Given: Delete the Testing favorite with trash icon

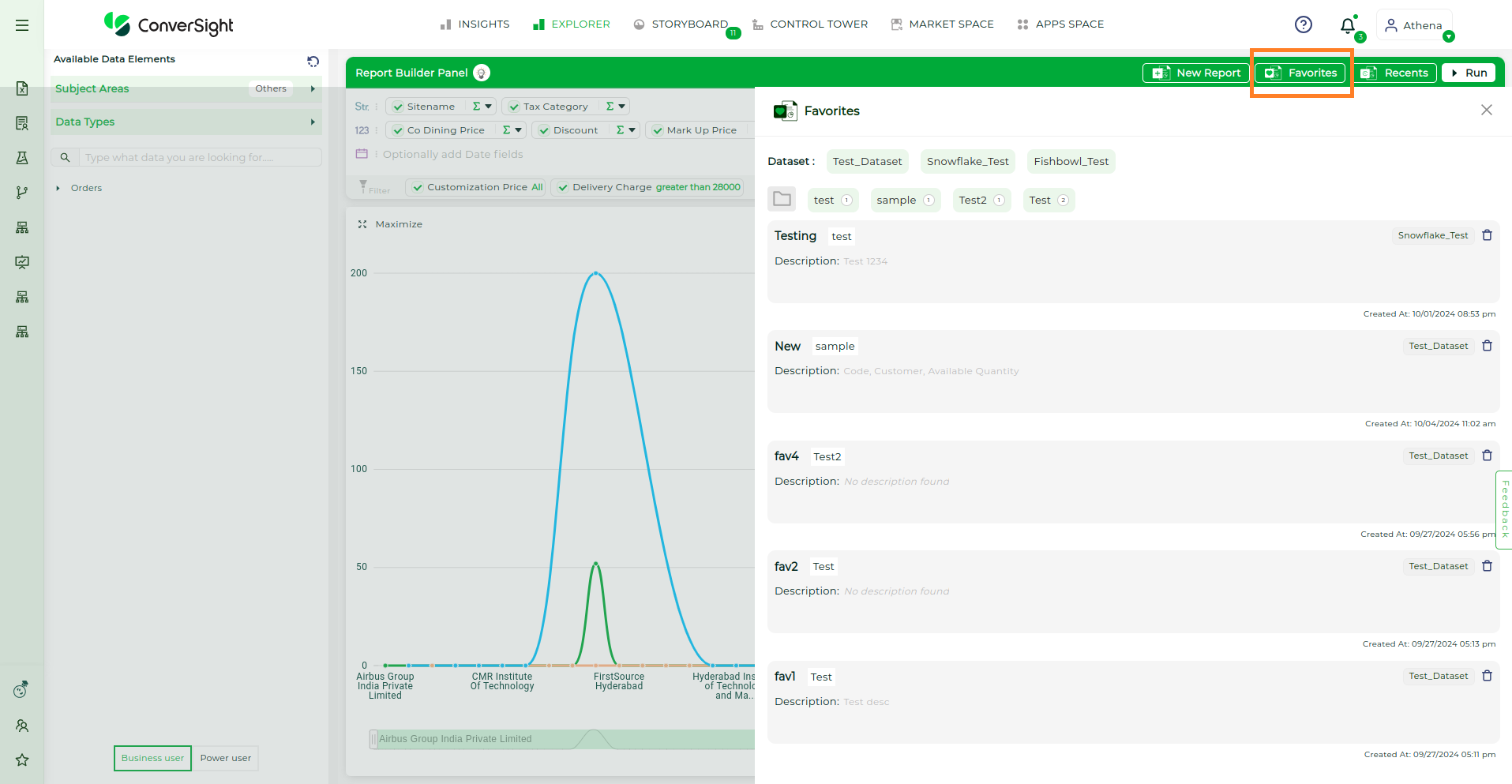Looking at the screenshot, I should [1488, 235].
